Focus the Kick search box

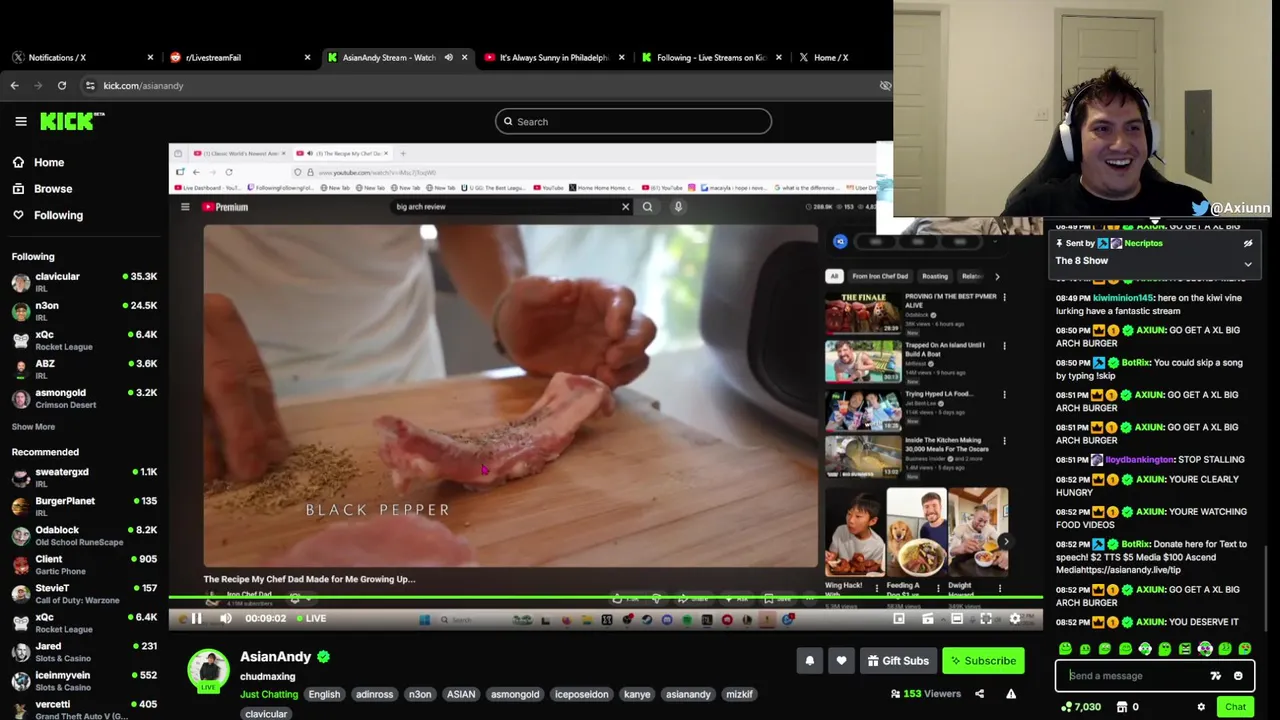[633, 122]
